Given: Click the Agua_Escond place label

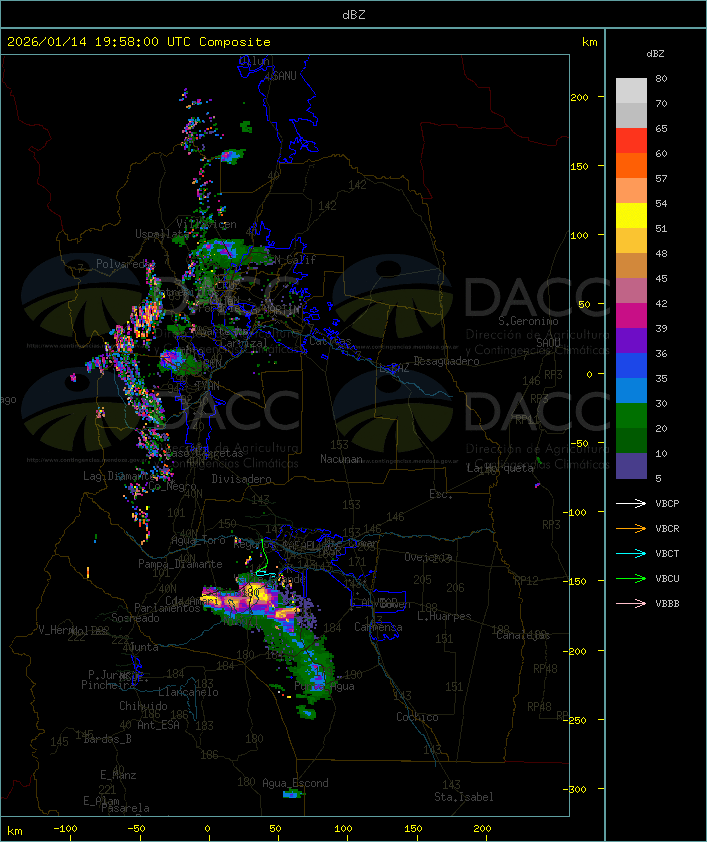Looking at the screenshot, I should click(x=295, y=783).
